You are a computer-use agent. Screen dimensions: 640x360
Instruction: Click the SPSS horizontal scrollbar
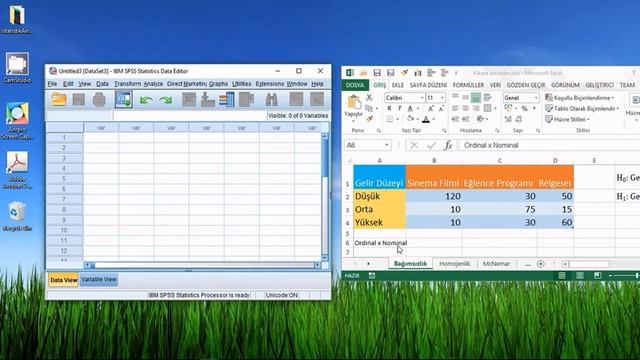[x=203, y=265]
